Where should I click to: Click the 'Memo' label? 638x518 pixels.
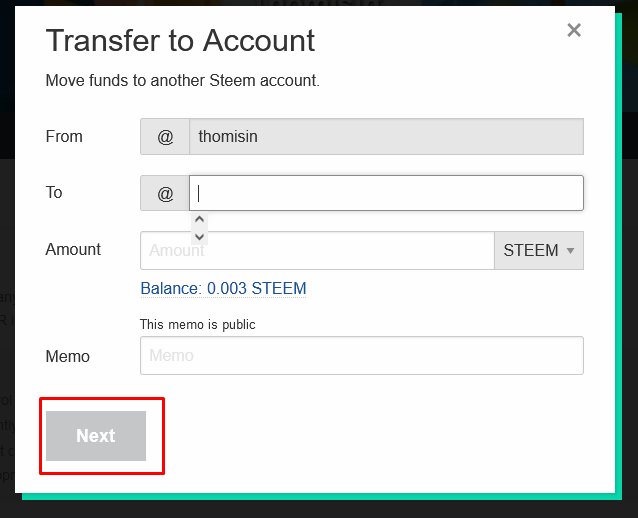[68, 356]
